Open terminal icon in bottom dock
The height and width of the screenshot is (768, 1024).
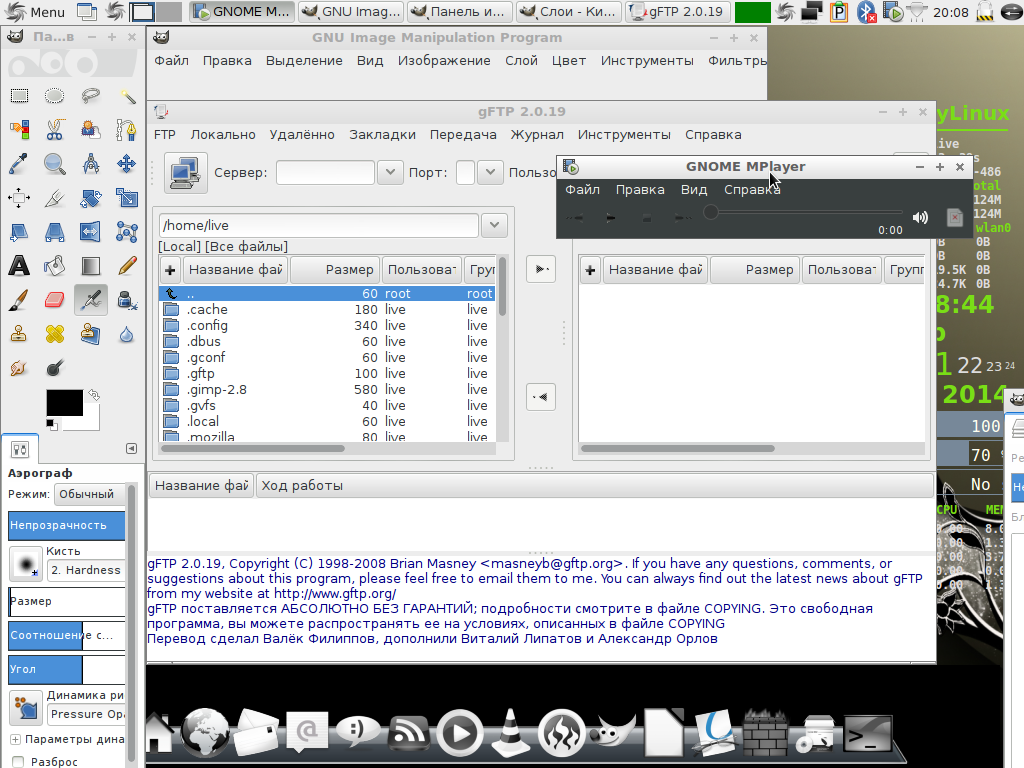coord(867,734)
